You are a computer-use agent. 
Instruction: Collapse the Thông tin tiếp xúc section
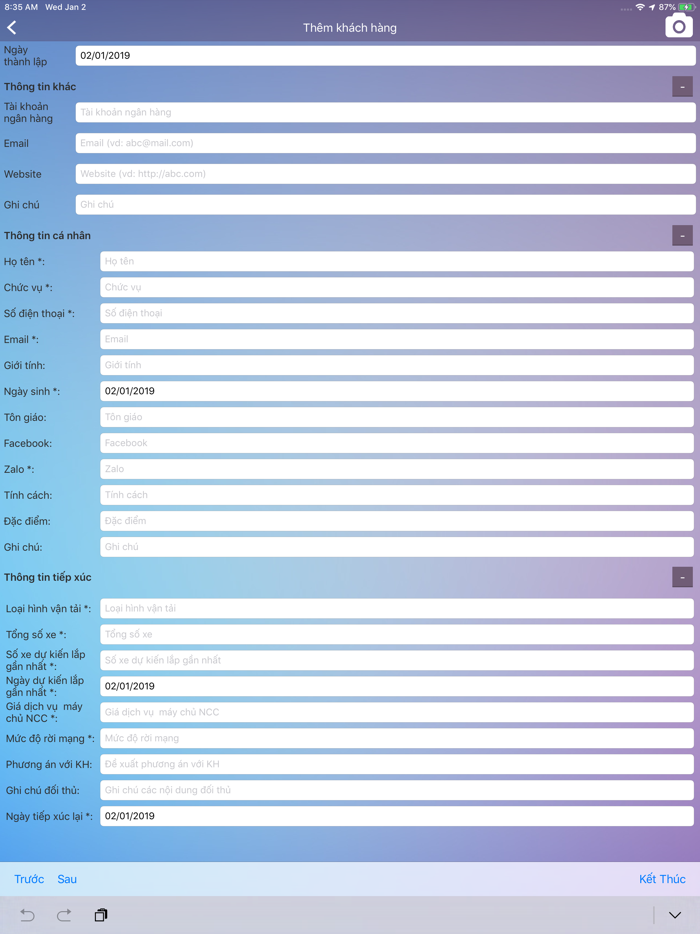(682, 577)
